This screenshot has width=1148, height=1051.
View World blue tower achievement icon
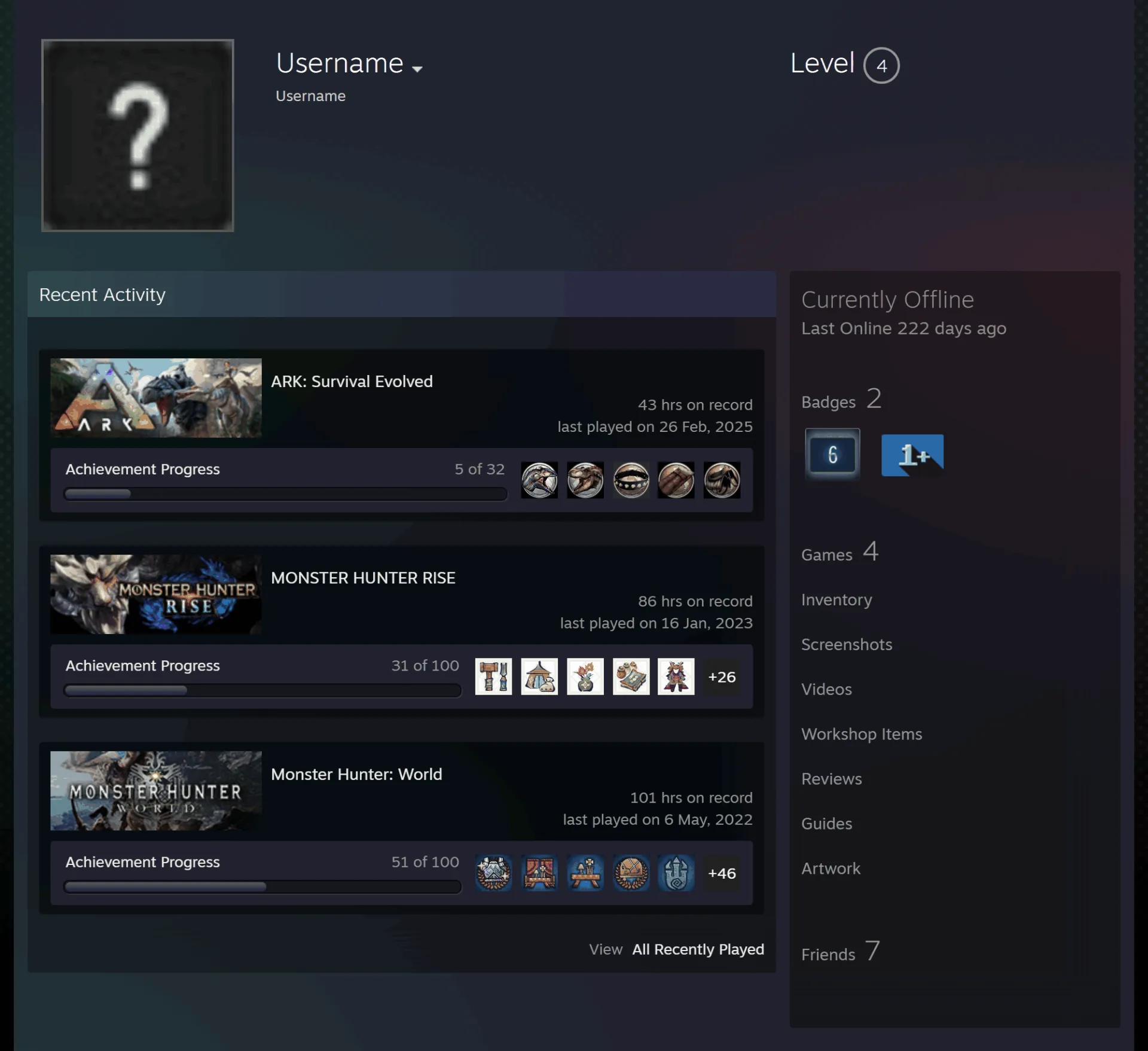click(676, 873)
